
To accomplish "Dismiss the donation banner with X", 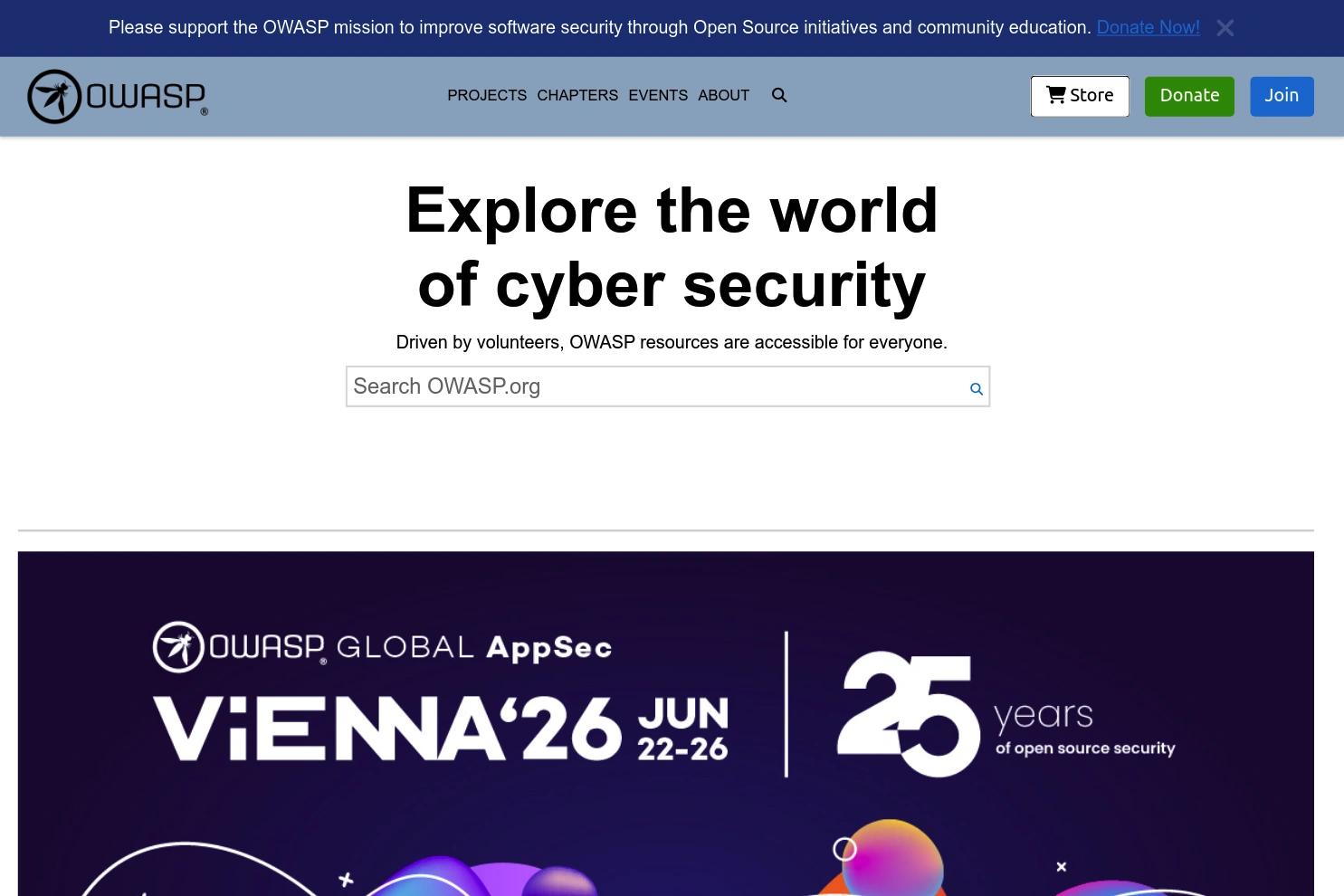I will [1225, 28].
